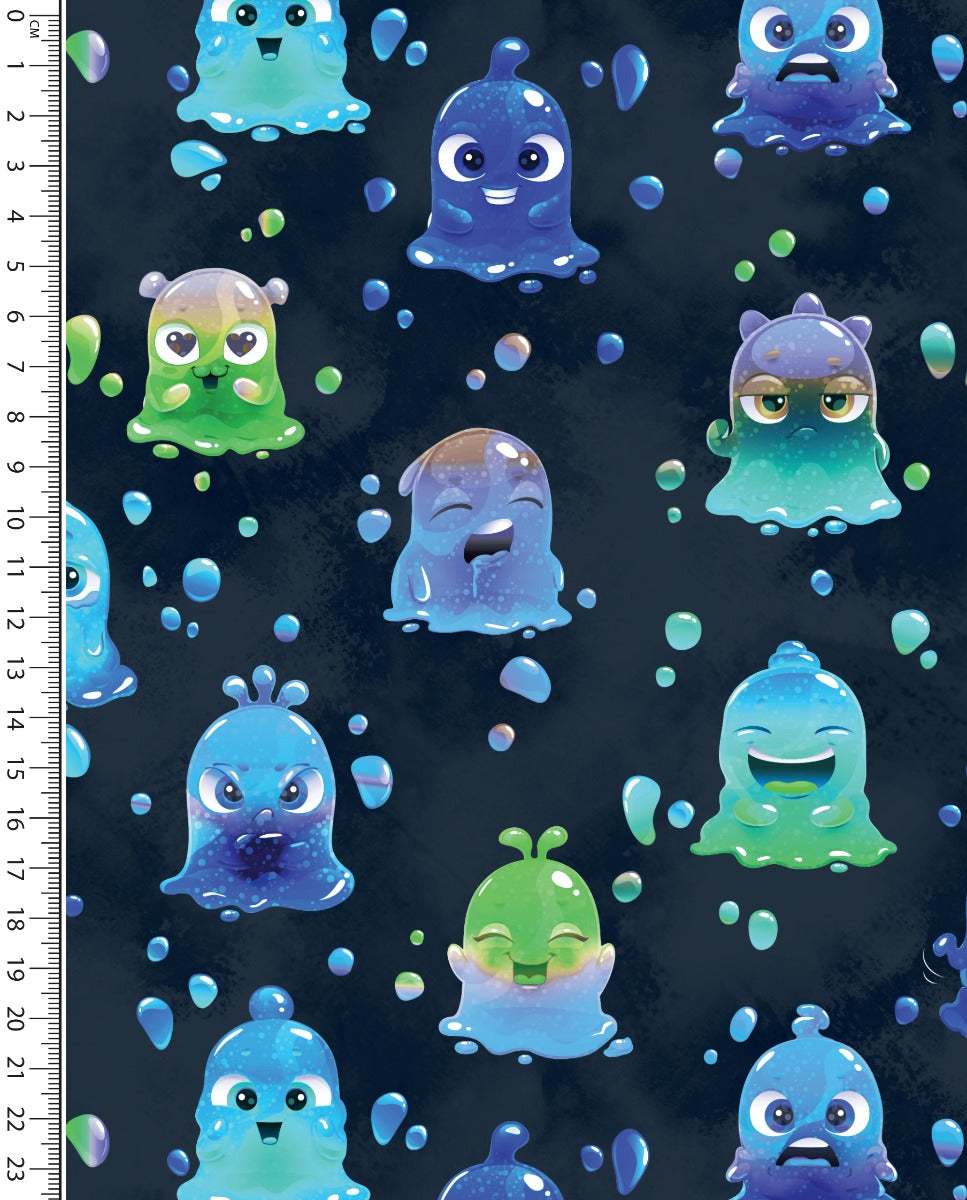Click the grumpy horned slime with half-closed eyes
This screenshot has width=967, height=1200.
[802, 420]
